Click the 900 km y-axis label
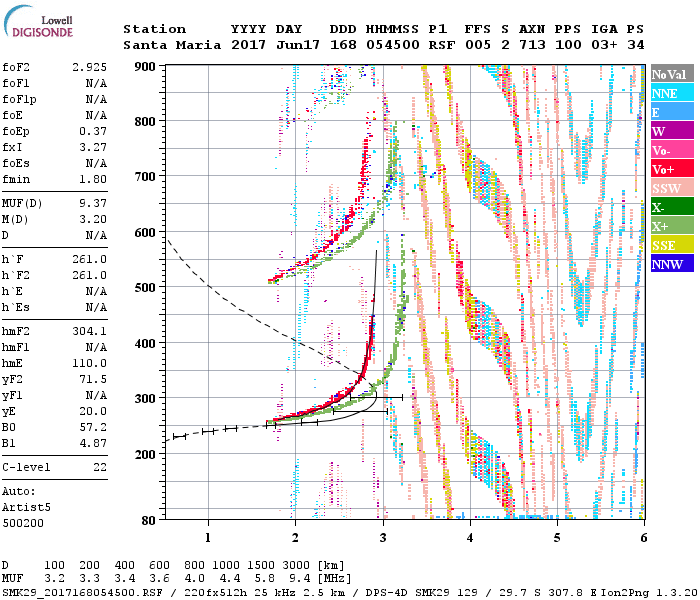The height and width of the screenshot is (600, 700). 145,67
